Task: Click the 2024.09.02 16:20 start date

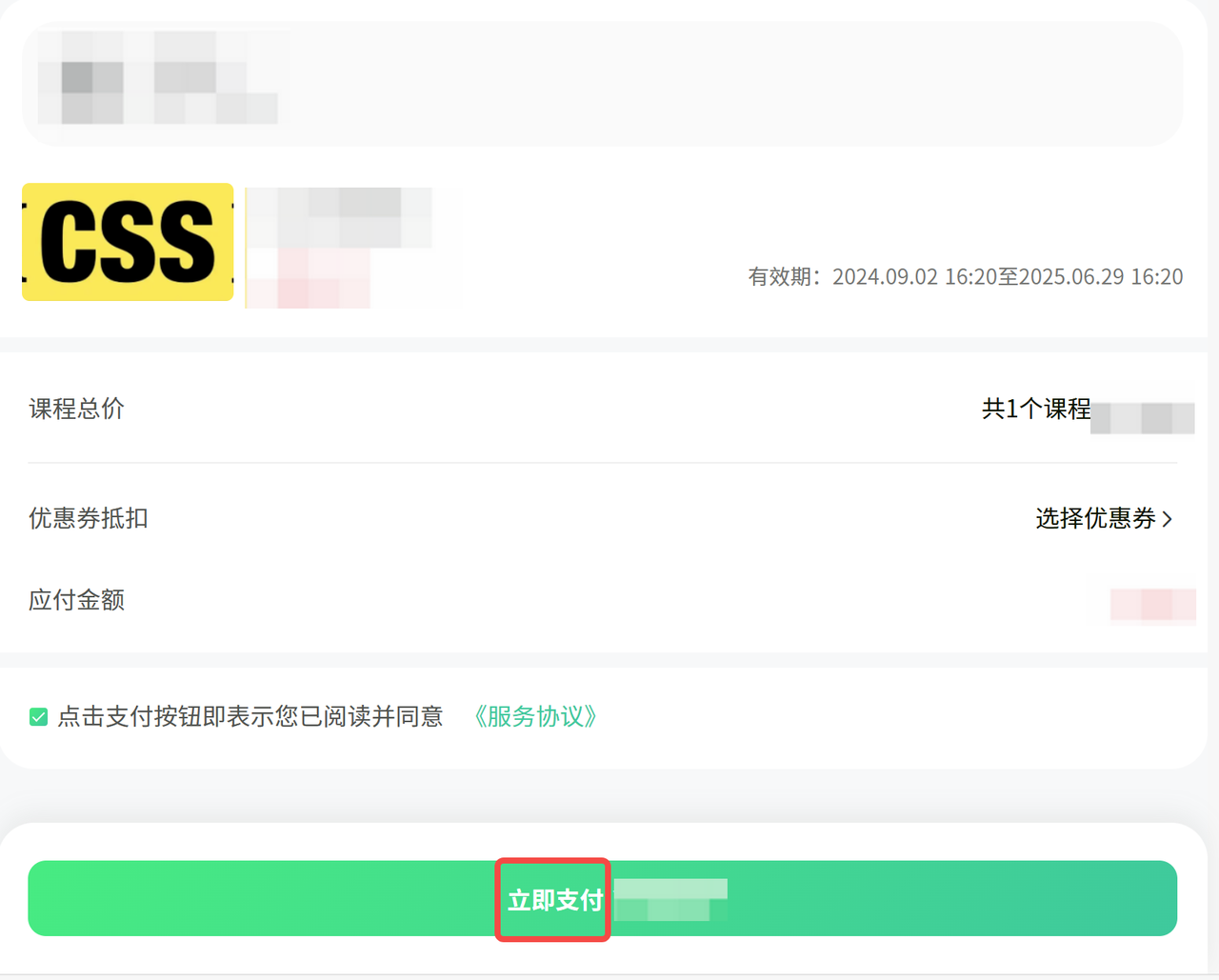Action: click(x=914, y=277)
